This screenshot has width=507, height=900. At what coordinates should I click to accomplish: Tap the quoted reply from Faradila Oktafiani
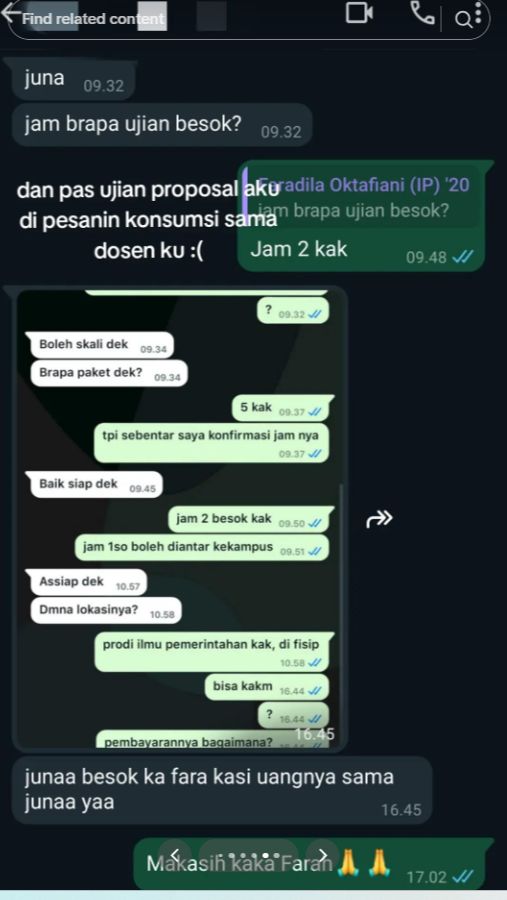pos(360,198)
